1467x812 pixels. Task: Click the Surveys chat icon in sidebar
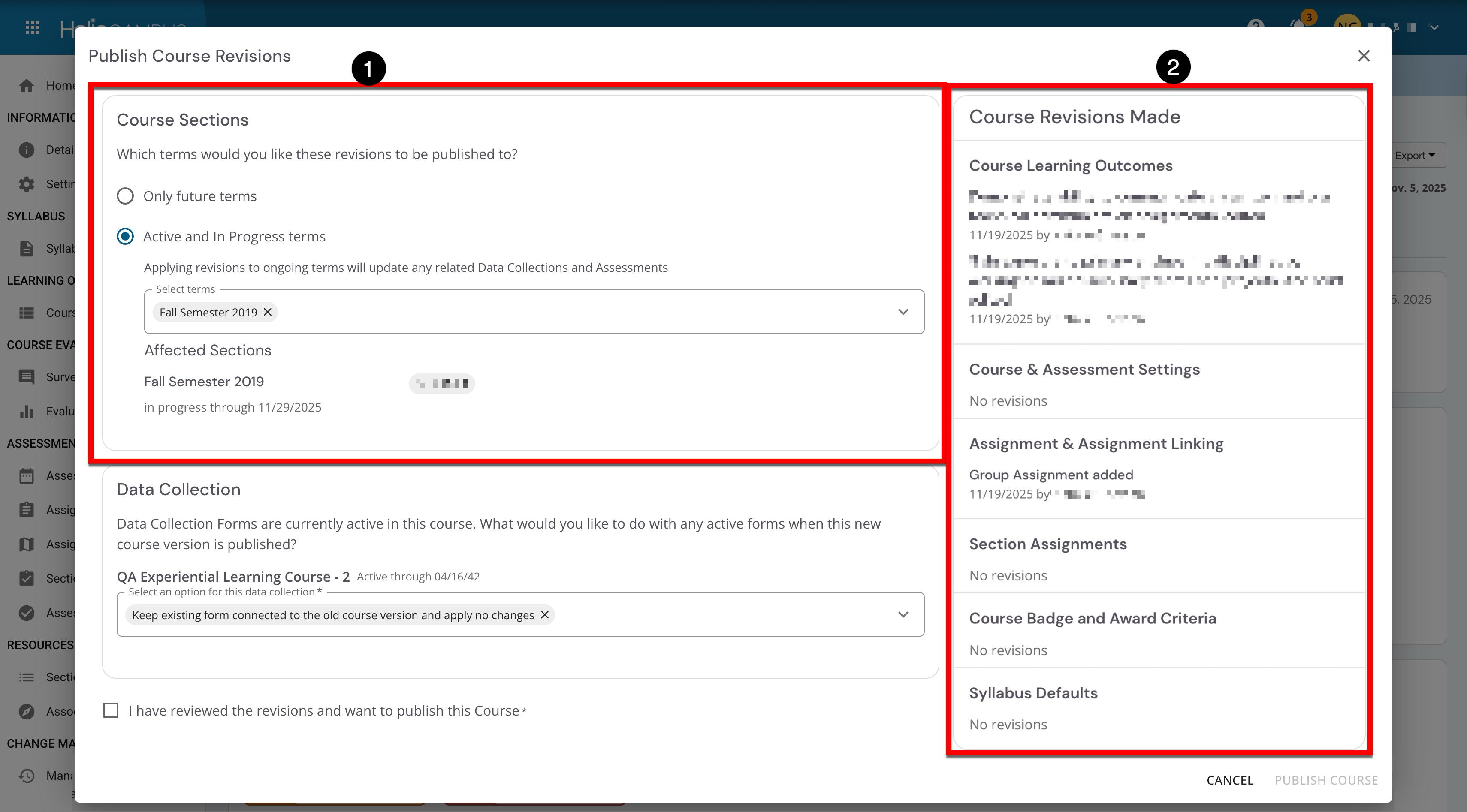26,377
